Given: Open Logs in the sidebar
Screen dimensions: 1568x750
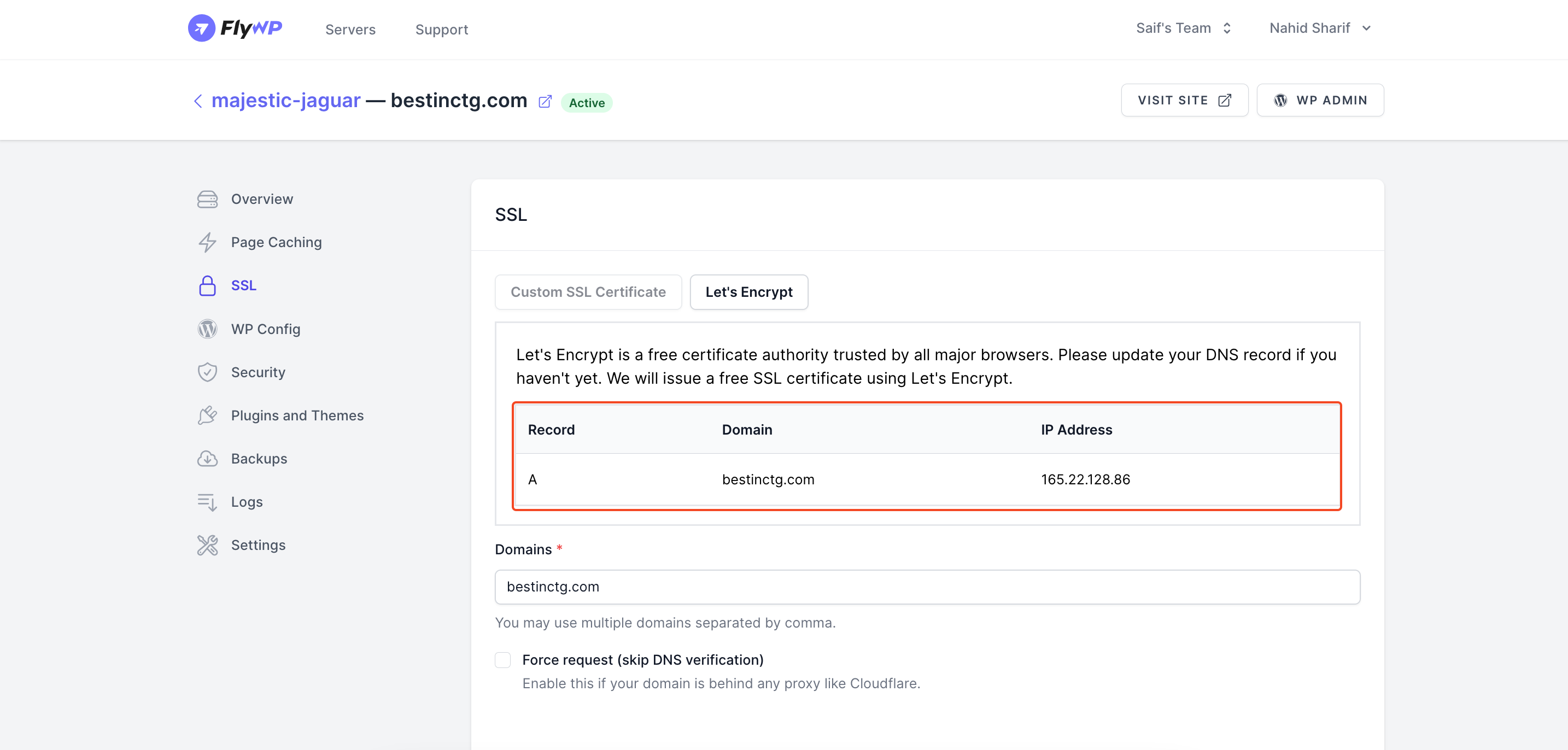Looking at the screenshot, I should [247, 502].
